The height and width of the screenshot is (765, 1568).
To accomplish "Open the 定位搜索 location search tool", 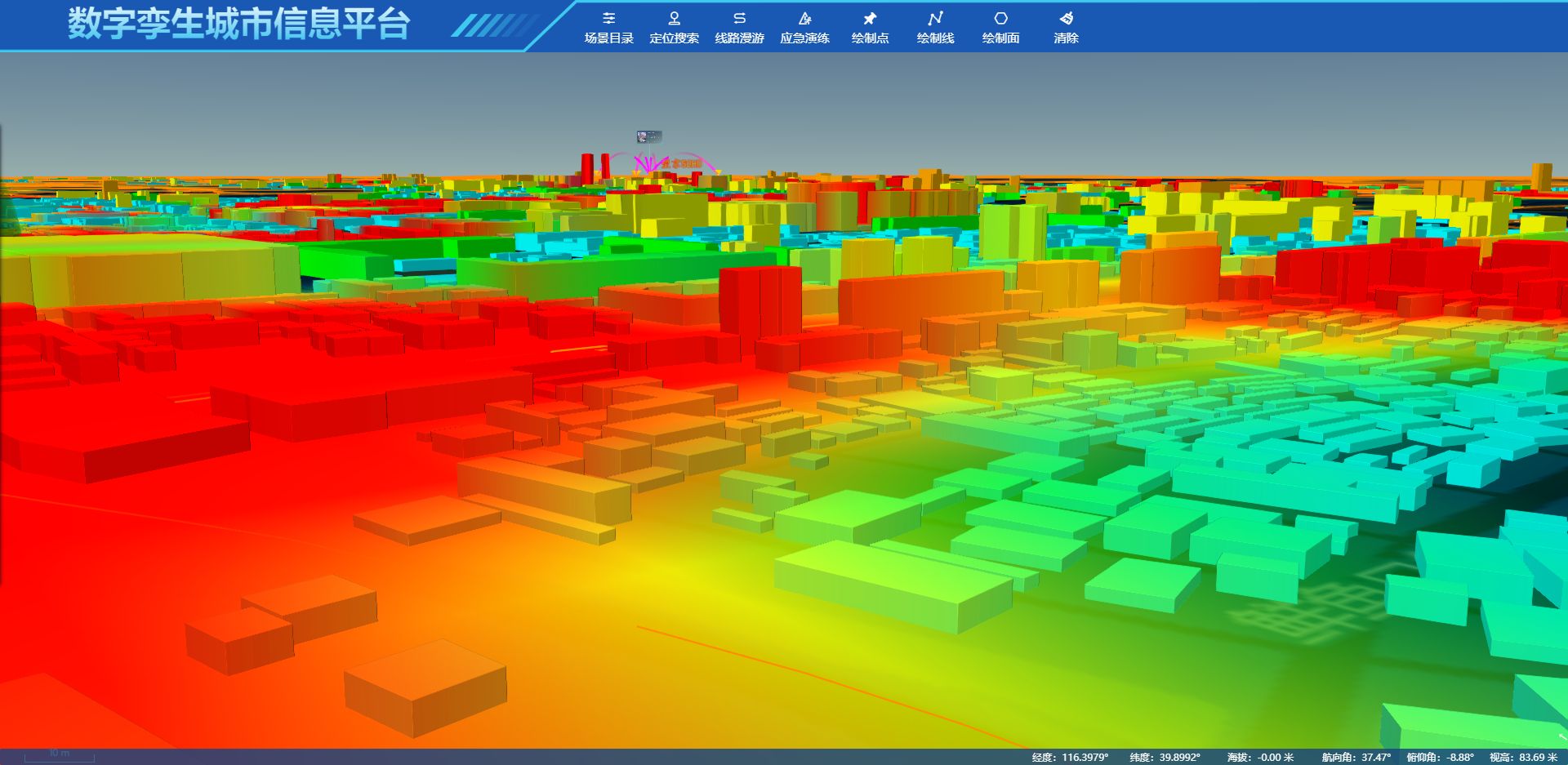I will tap(674, 27).
